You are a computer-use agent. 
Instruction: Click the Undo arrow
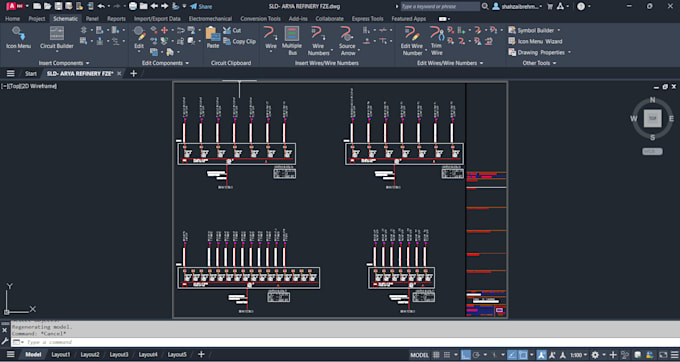pyautogui.click(x=101, y=6)
